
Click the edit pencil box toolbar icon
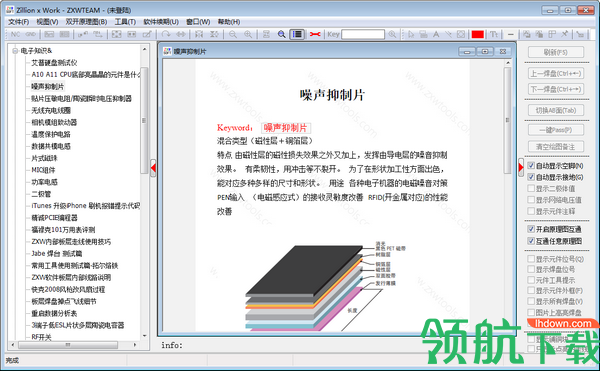[x=147, y=34]
